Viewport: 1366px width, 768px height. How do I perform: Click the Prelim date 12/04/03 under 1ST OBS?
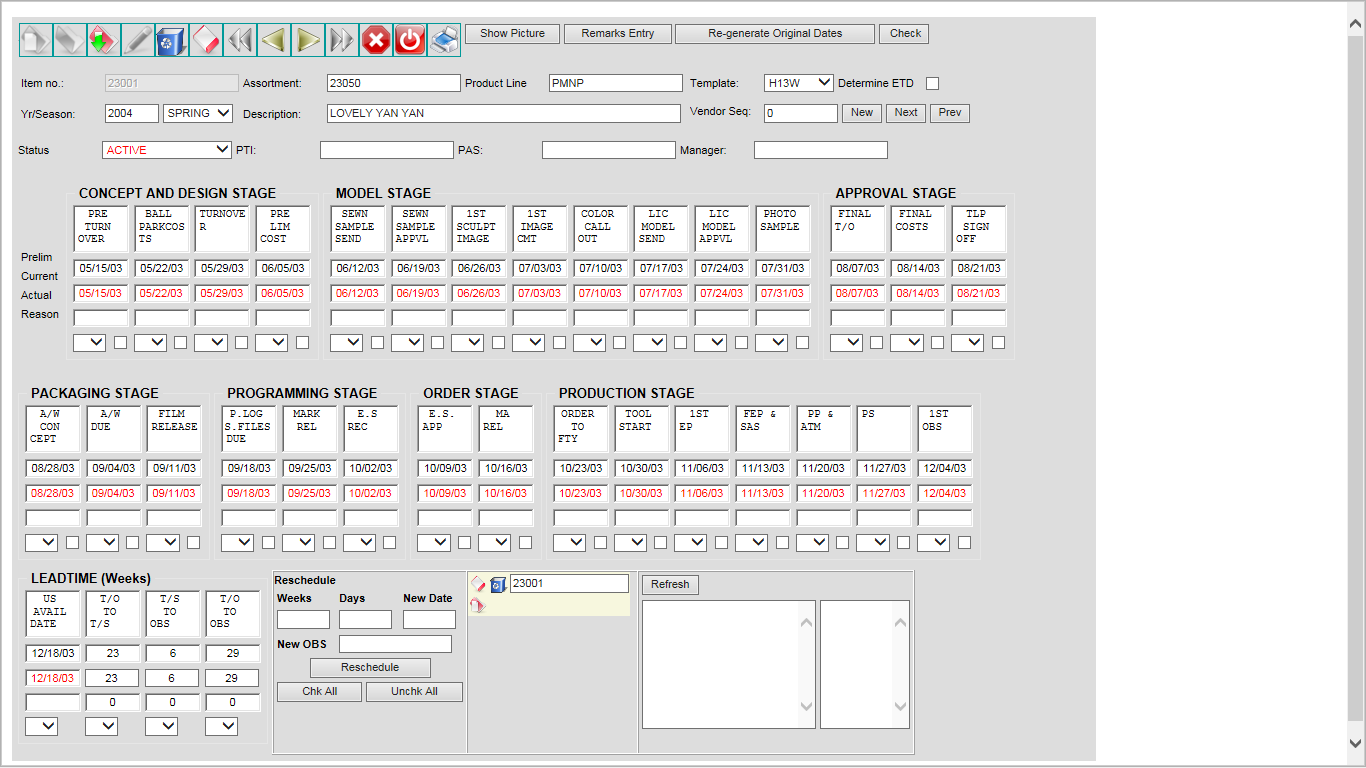click(944, 469)
